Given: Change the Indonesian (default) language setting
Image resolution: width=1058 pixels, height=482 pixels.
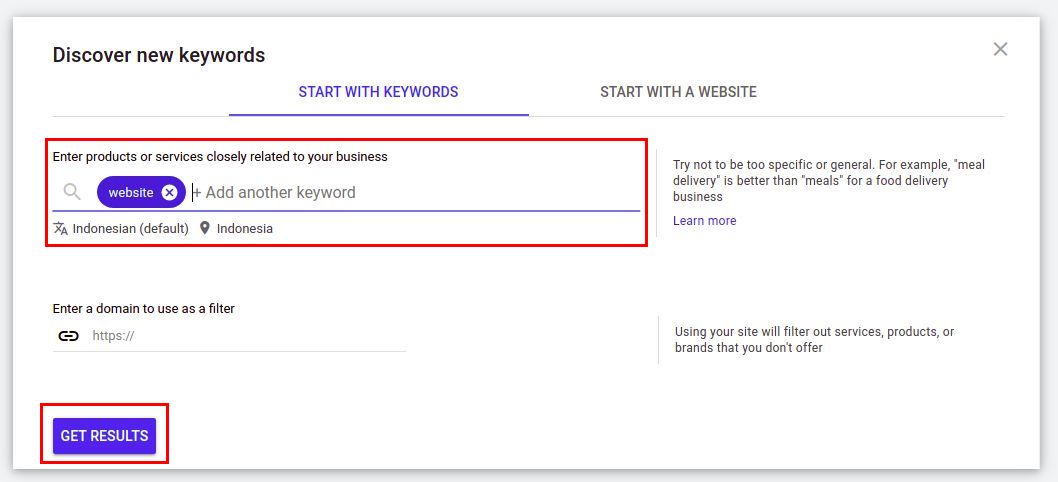Looking at the screenshot, I should pos(130,228).
